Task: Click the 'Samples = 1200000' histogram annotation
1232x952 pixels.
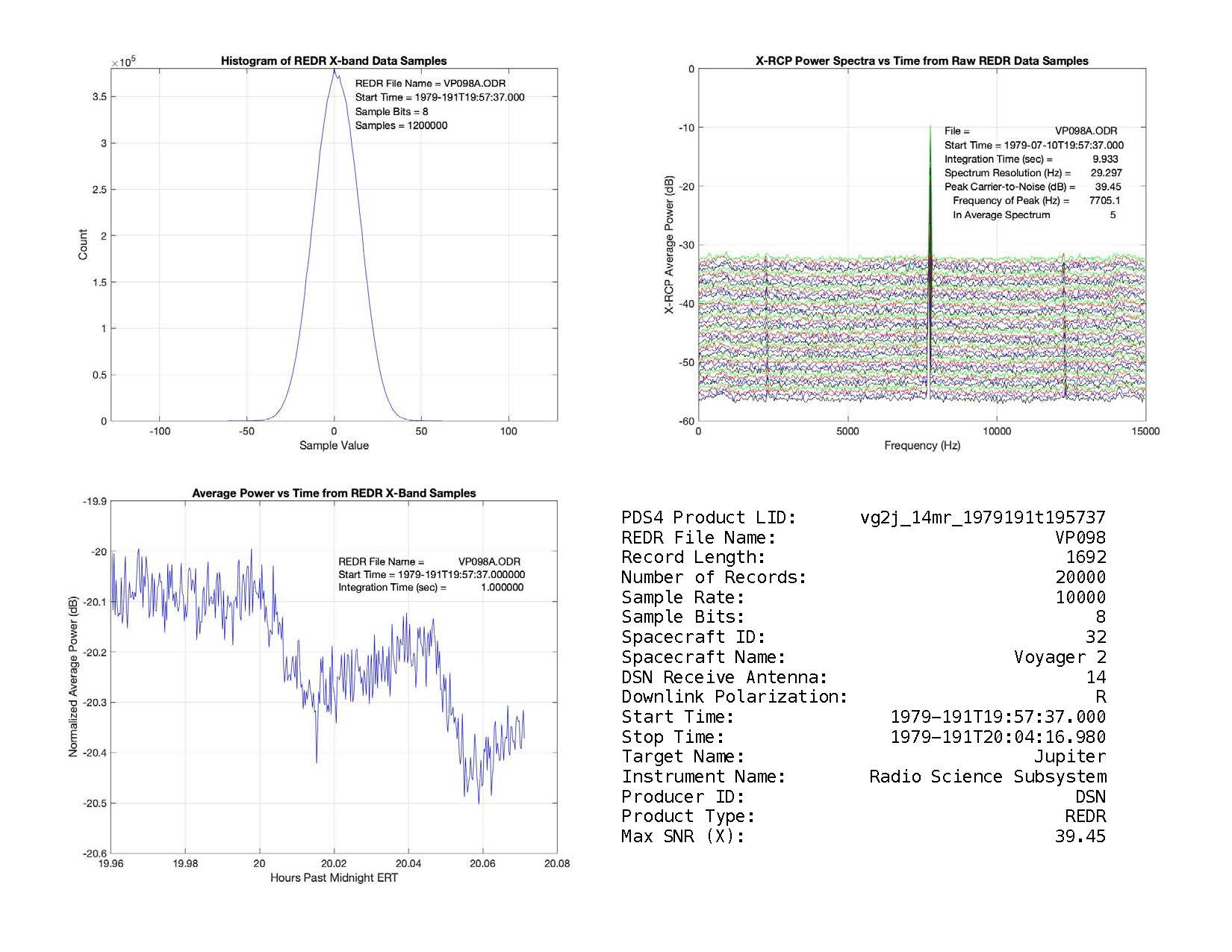Action: coord(401,125)
